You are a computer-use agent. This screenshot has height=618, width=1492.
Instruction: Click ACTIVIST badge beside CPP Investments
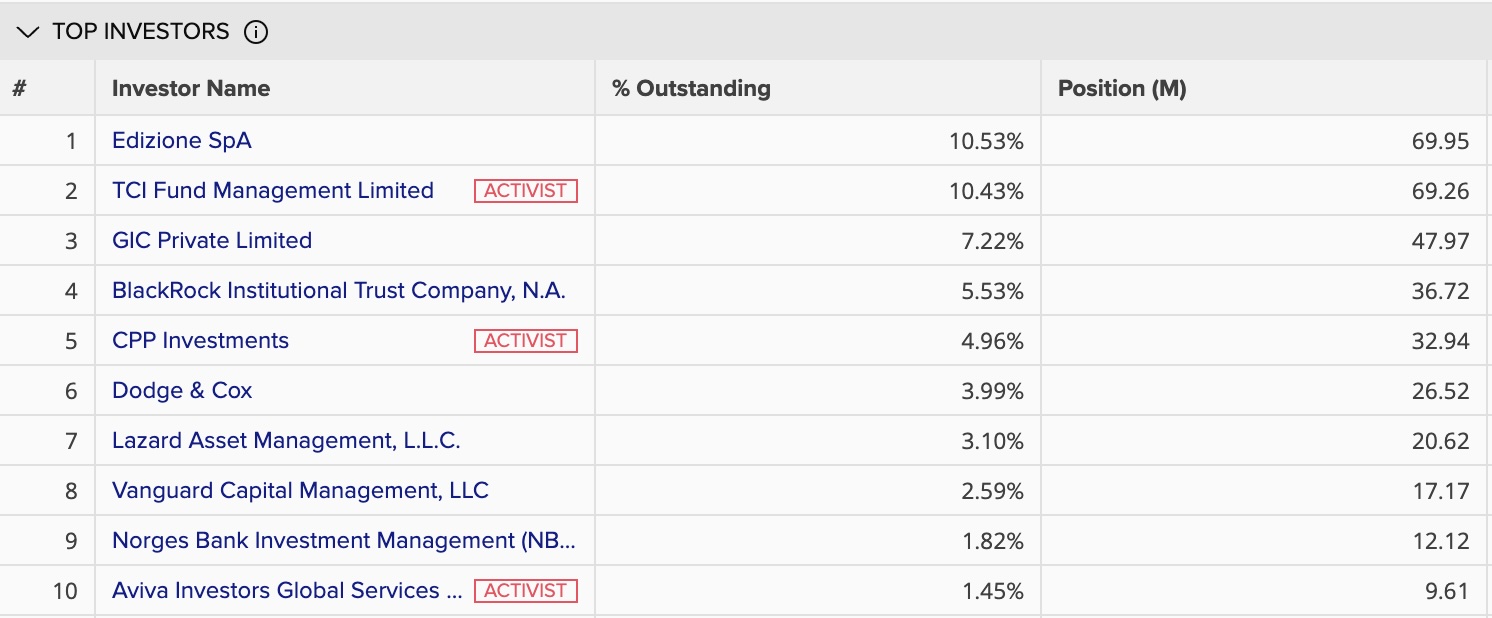tap(526, 340)
